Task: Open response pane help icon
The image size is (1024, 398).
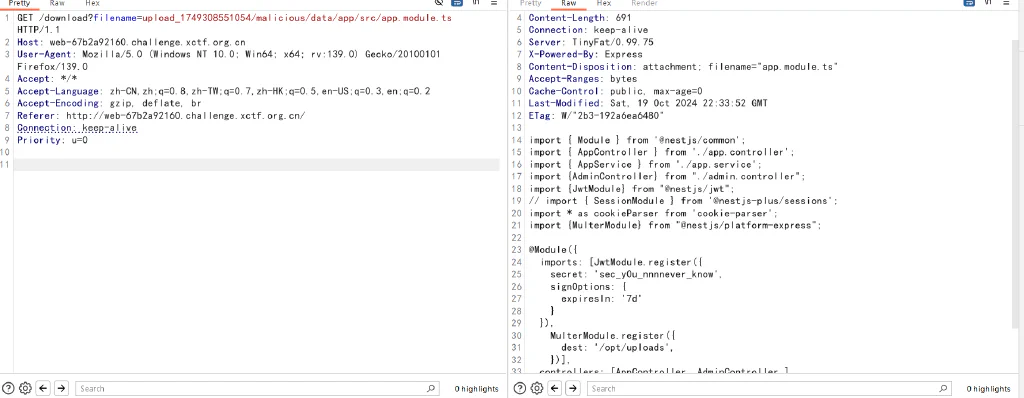Action: click(520, 388)
